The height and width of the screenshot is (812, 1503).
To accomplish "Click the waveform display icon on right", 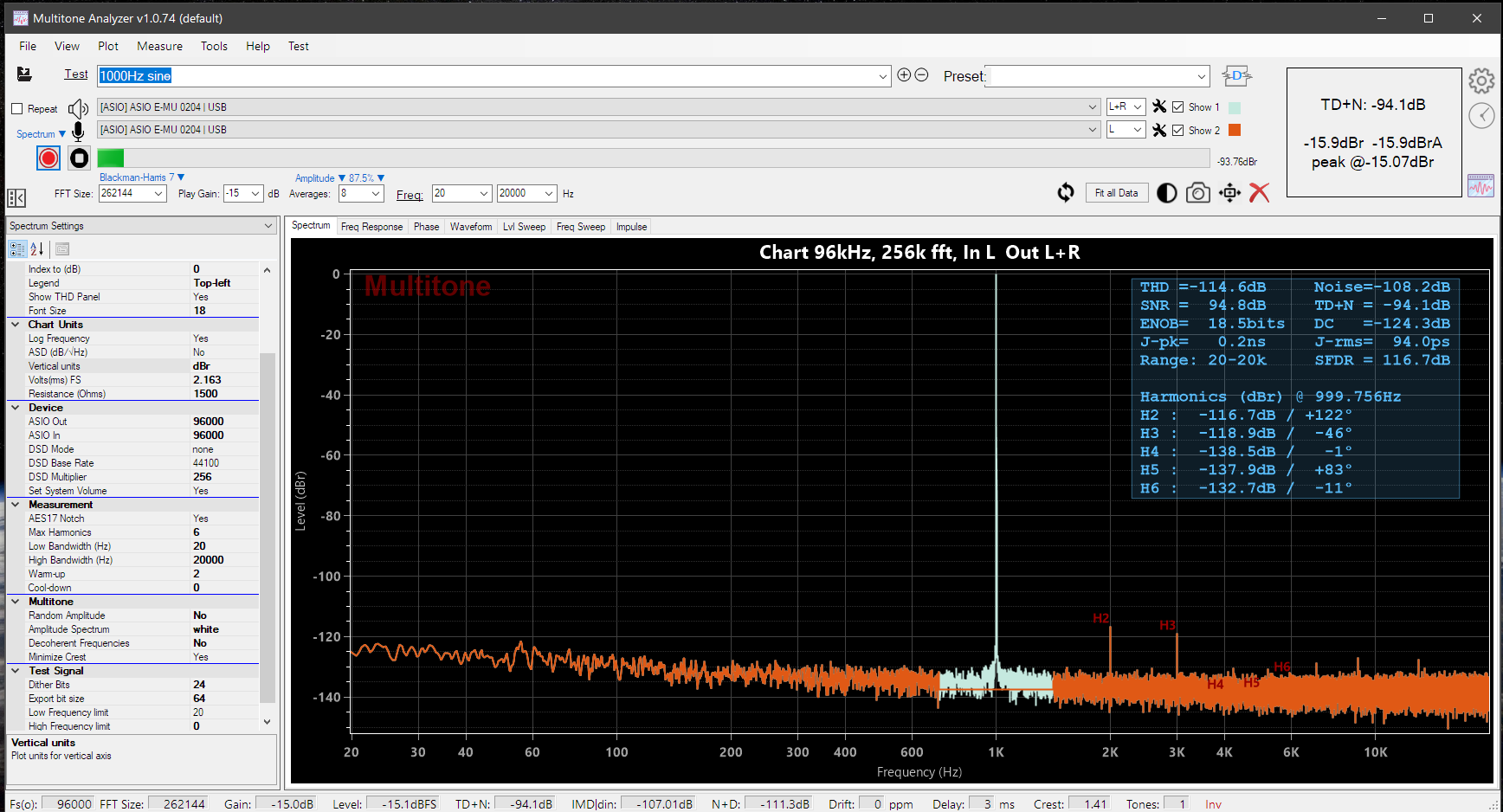I will [1481, 185].
